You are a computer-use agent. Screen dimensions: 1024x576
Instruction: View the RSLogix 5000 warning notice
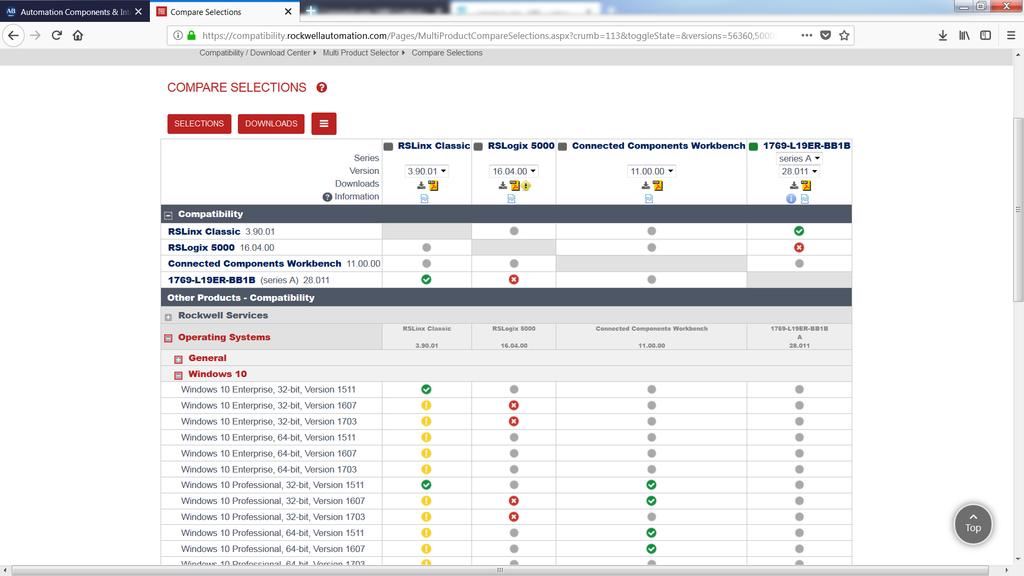(x=526, y=186)
